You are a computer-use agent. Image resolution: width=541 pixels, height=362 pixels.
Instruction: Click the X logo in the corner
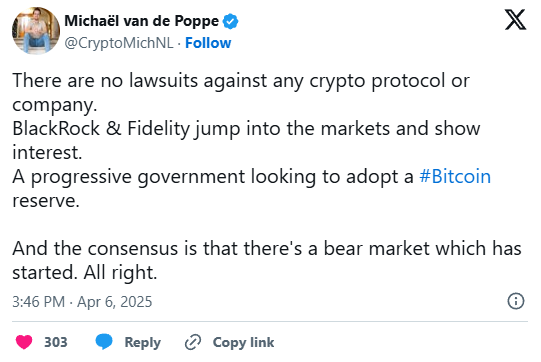515,20
